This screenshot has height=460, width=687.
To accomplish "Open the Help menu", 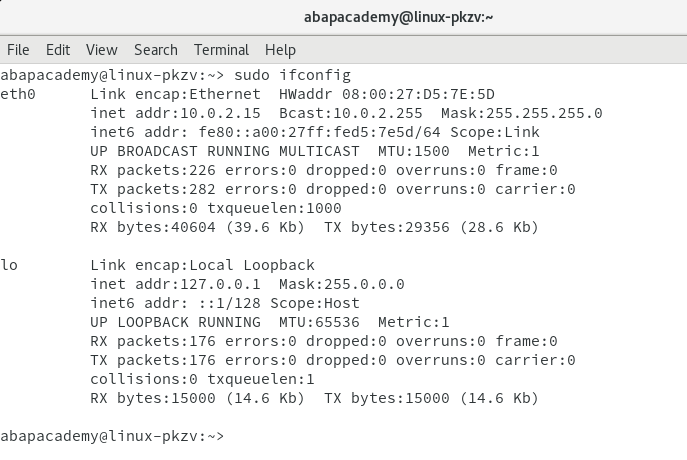I will click(280, 50).
